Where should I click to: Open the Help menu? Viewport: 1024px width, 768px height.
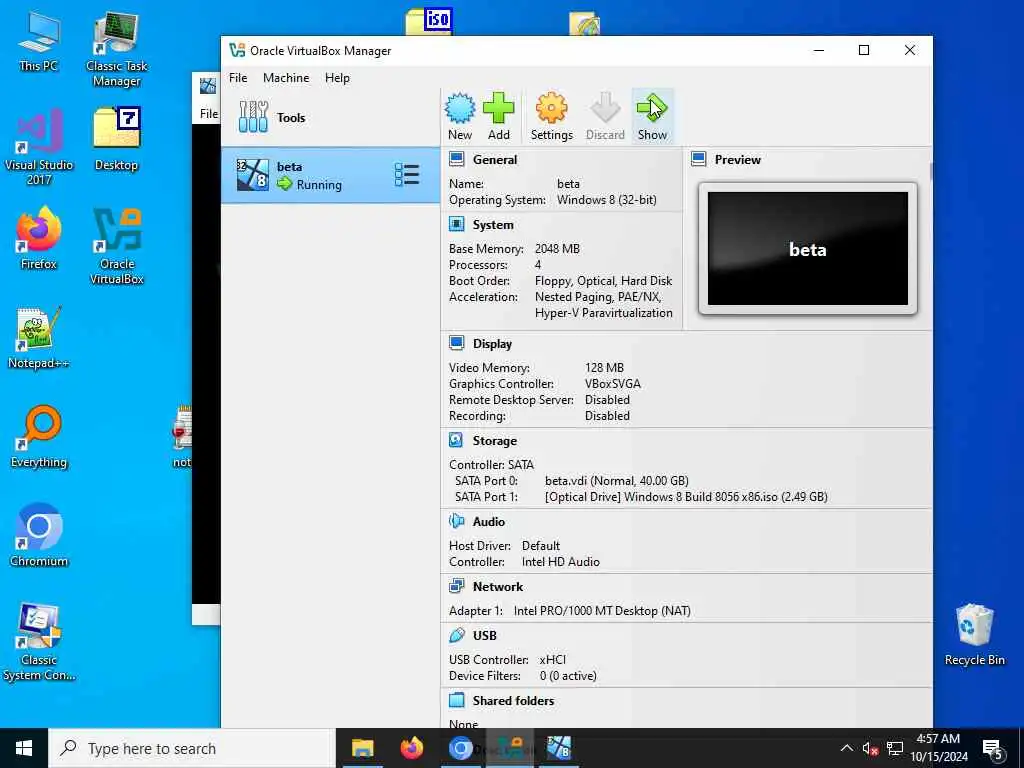tap(337, 78)
